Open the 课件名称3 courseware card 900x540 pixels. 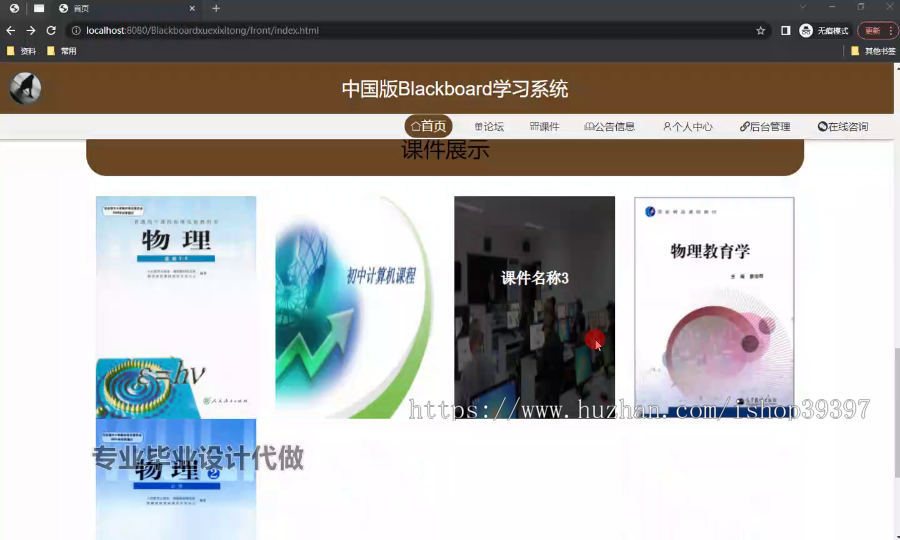pyautogui.click(x=534, y=307)
